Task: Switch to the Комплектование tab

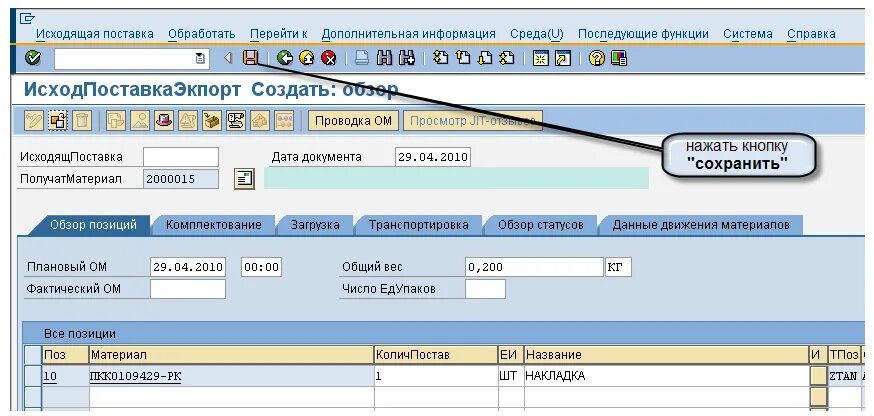Action: [213, 225]
